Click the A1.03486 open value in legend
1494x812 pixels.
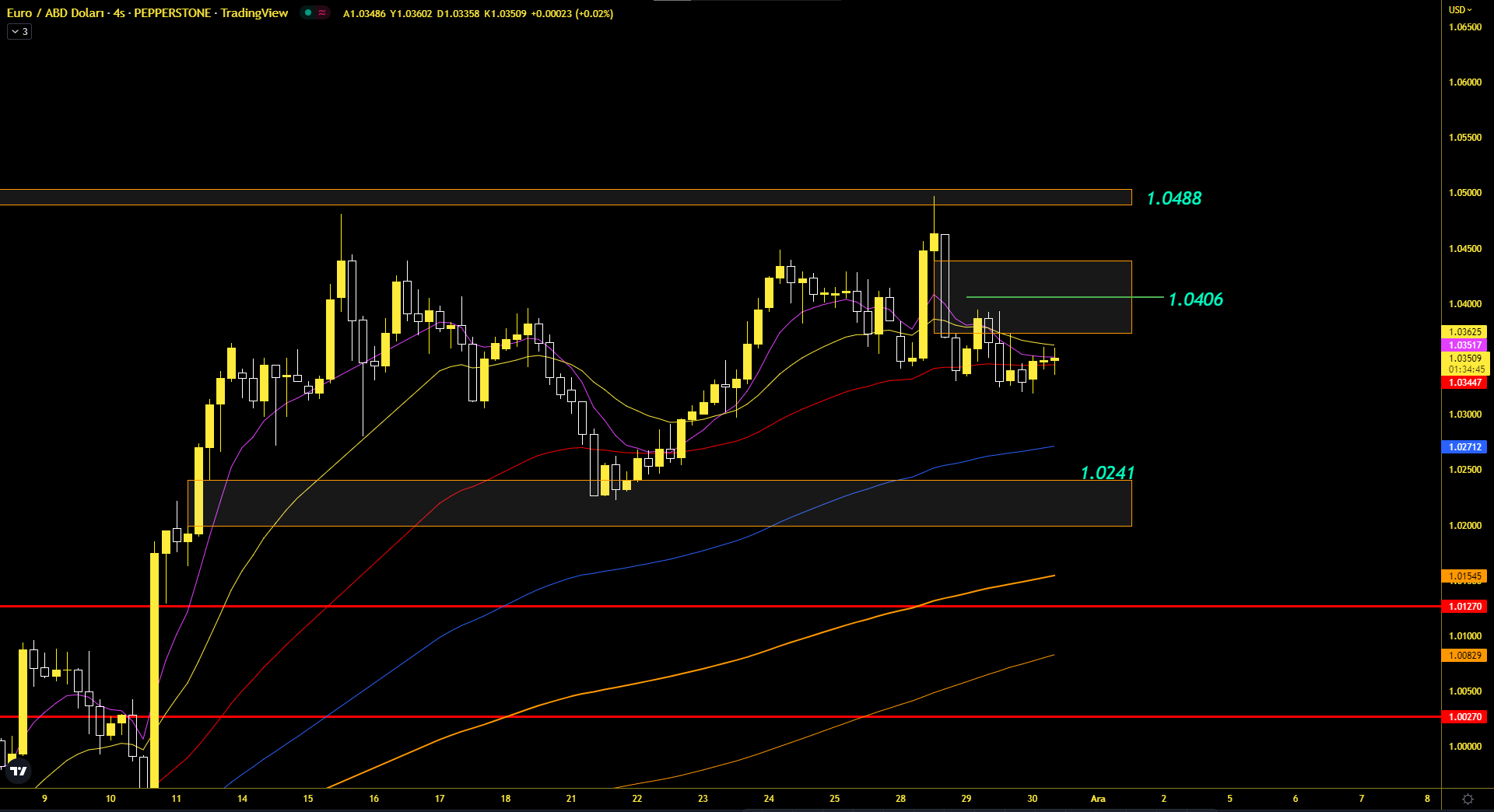[x=364, y=14]
